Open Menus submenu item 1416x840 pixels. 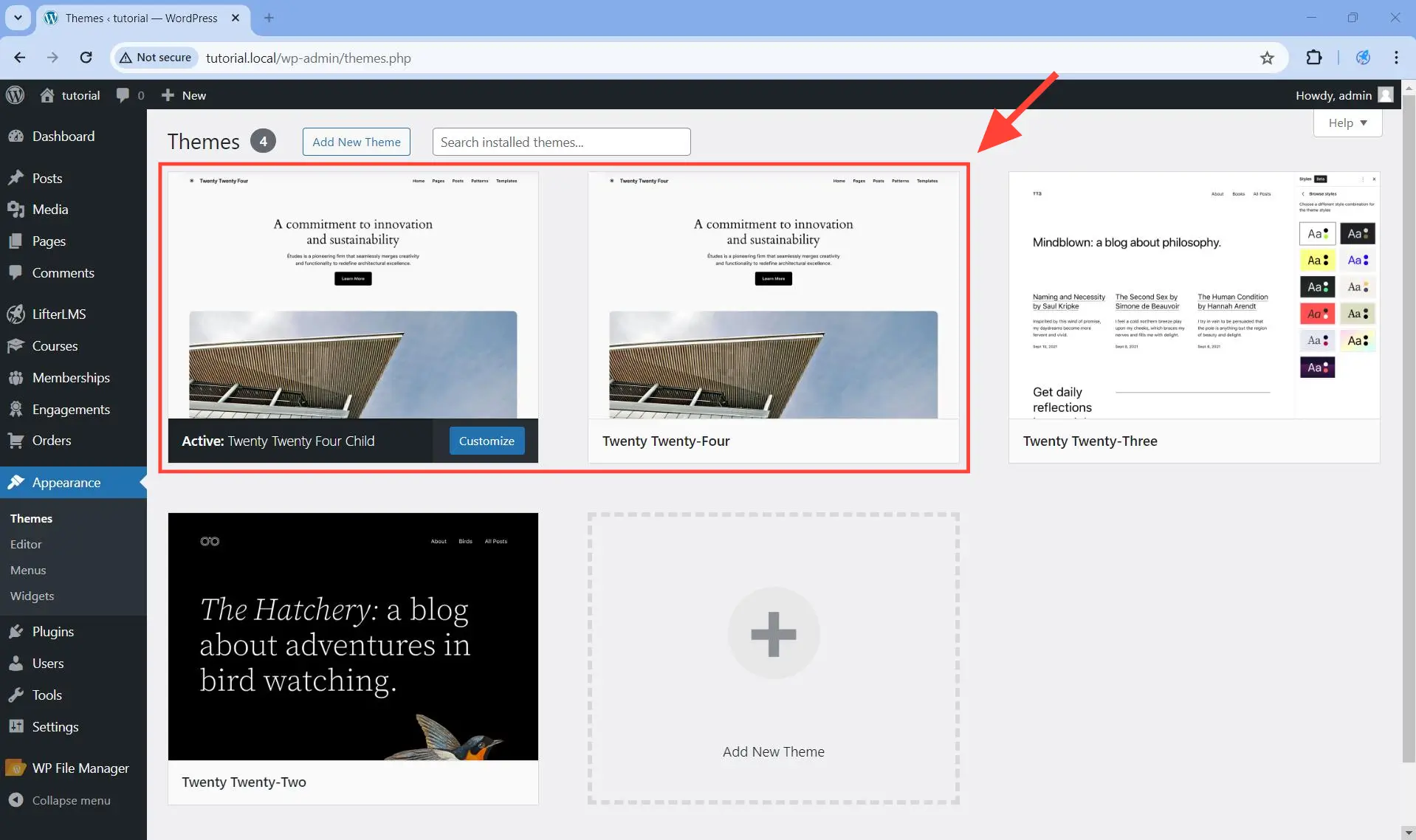pyautogui.click(x=28, y=571)
